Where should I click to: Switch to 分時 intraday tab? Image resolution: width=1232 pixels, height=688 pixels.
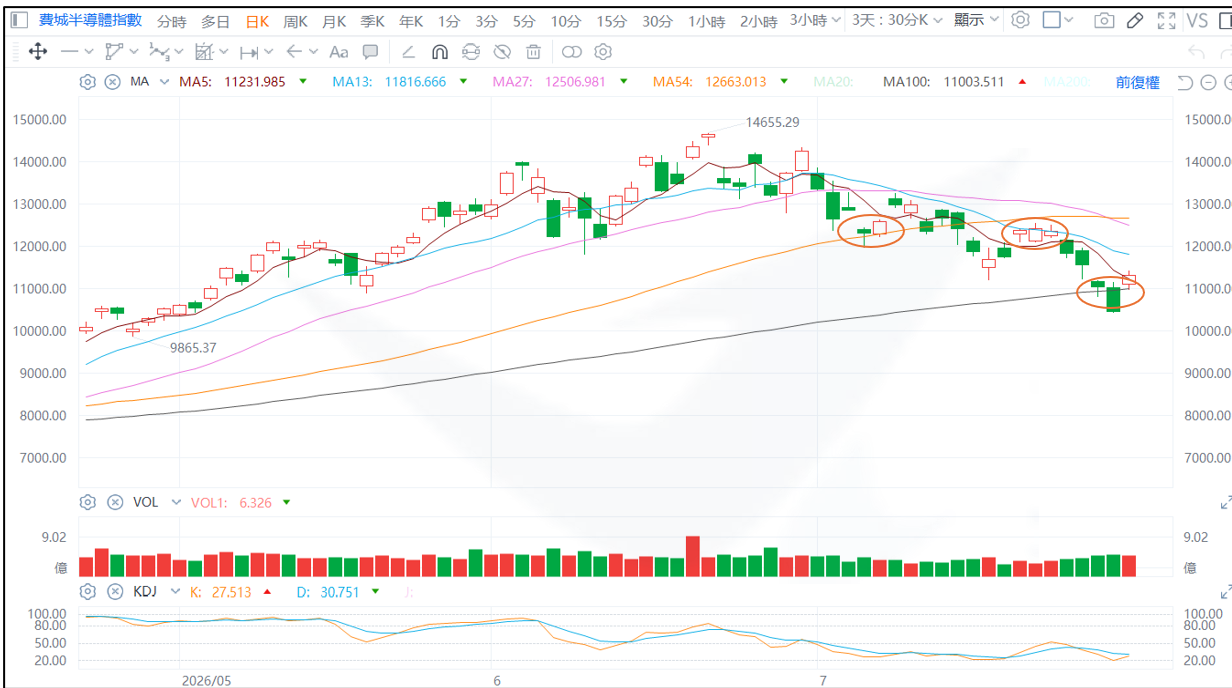(172, 21)
